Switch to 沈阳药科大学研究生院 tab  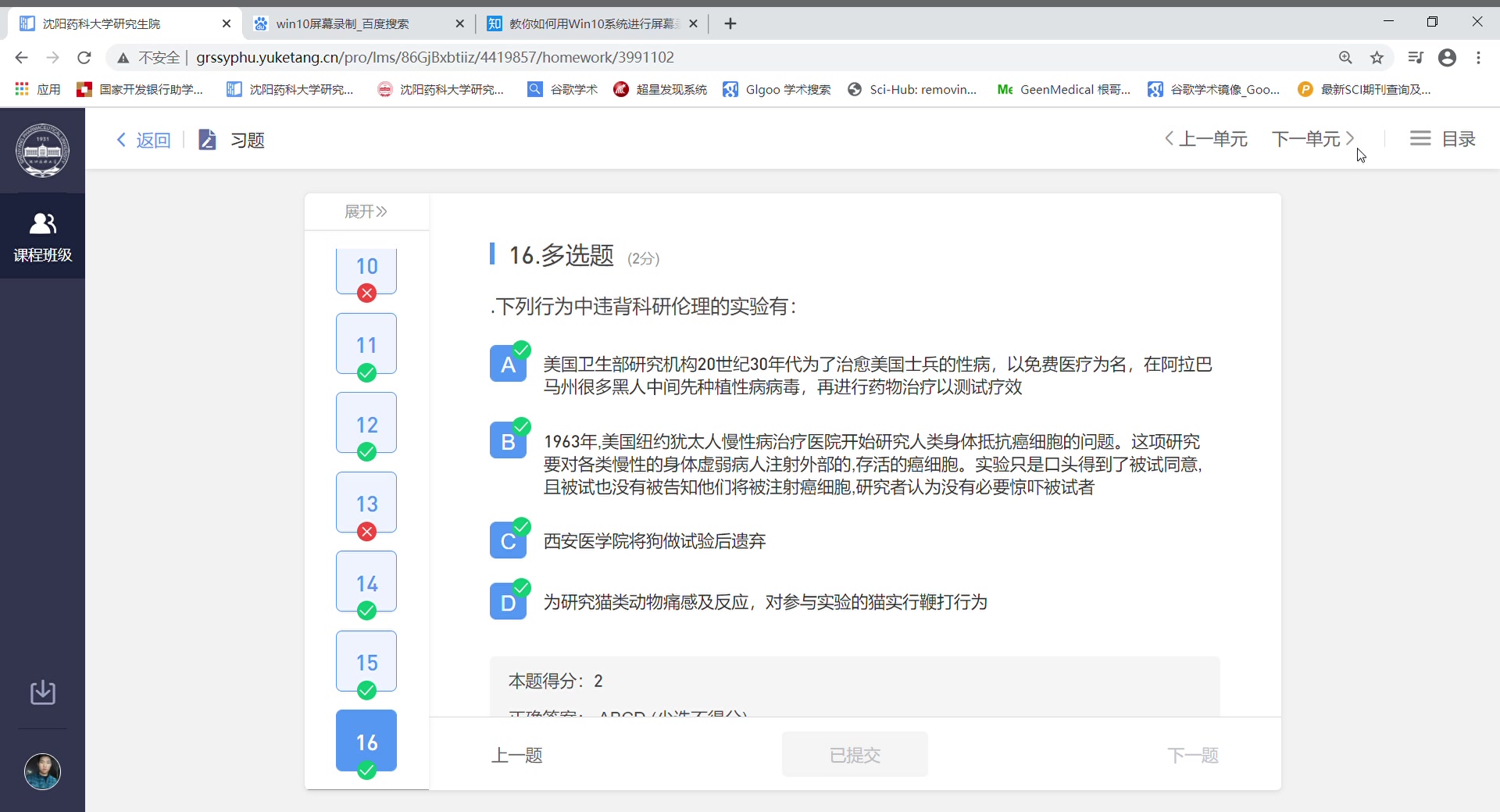125,23
